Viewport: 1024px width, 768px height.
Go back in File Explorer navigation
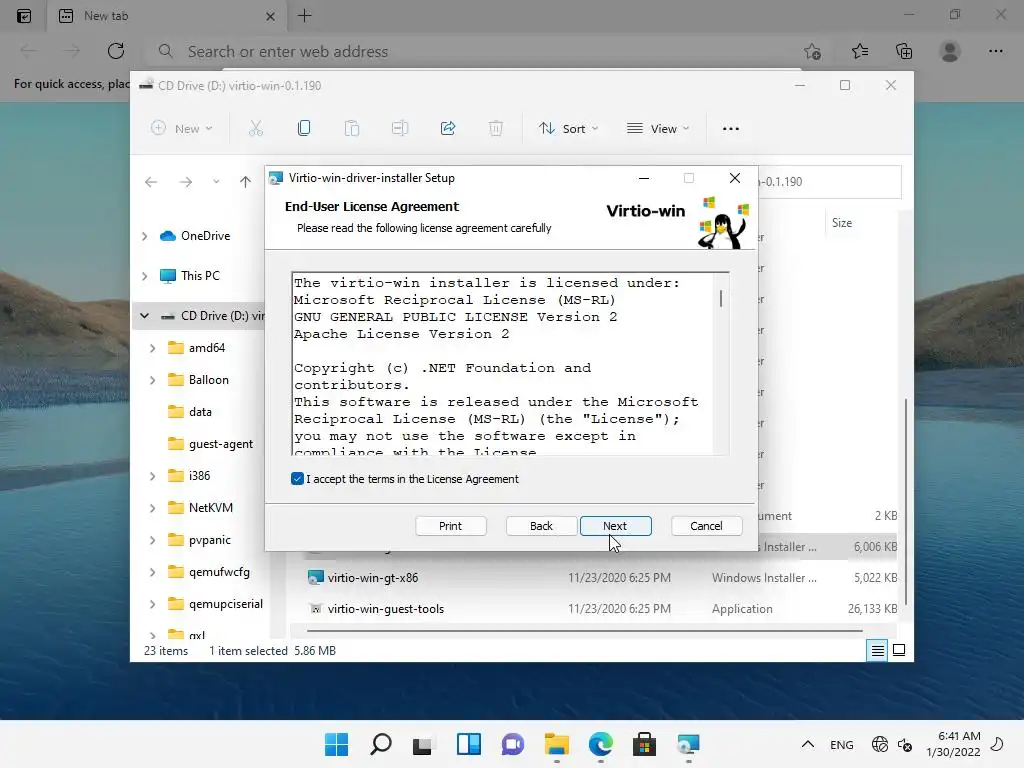tap(151, 182)
